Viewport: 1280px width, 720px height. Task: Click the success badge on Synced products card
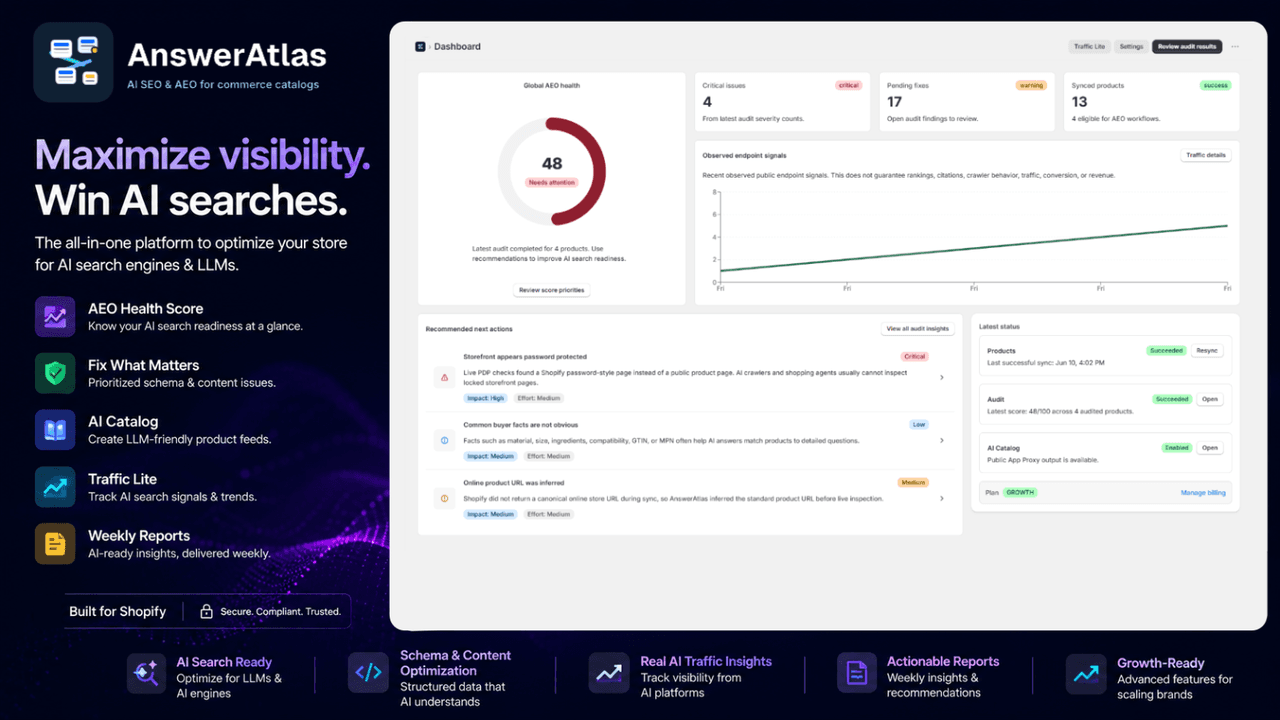click(1215, 86)
